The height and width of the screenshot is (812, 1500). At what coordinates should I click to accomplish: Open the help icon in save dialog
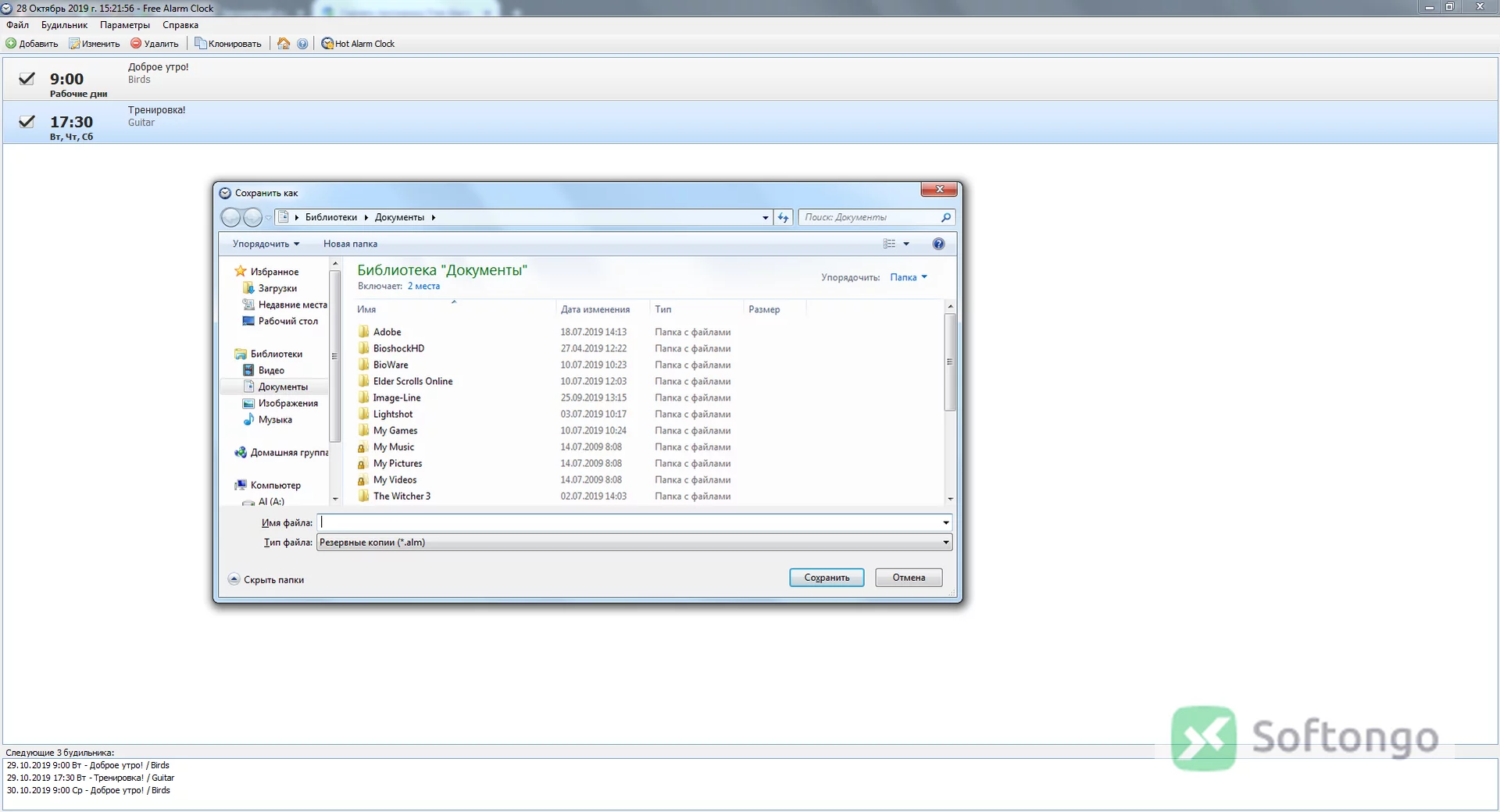click(x=938, y=244)
